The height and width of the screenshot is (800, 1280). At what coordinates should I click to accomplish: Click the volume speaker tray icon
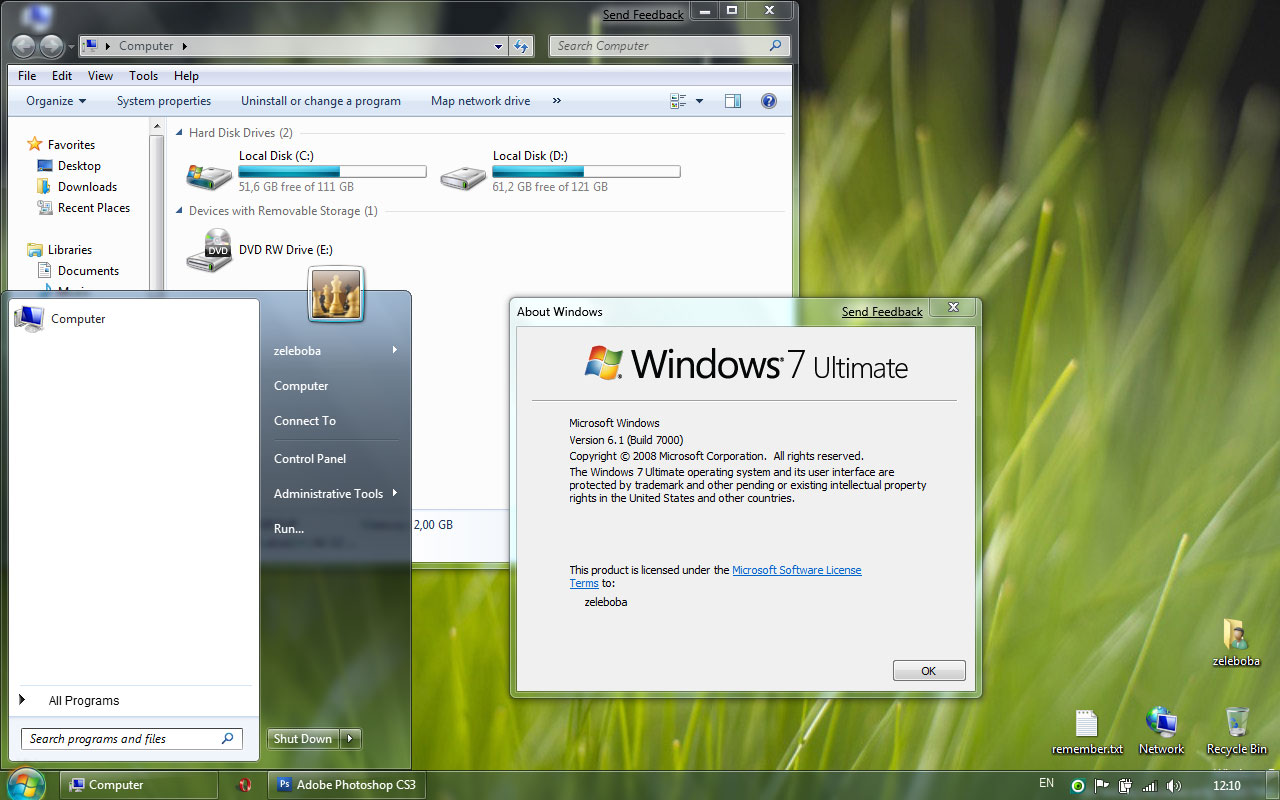click(1174, 786)
